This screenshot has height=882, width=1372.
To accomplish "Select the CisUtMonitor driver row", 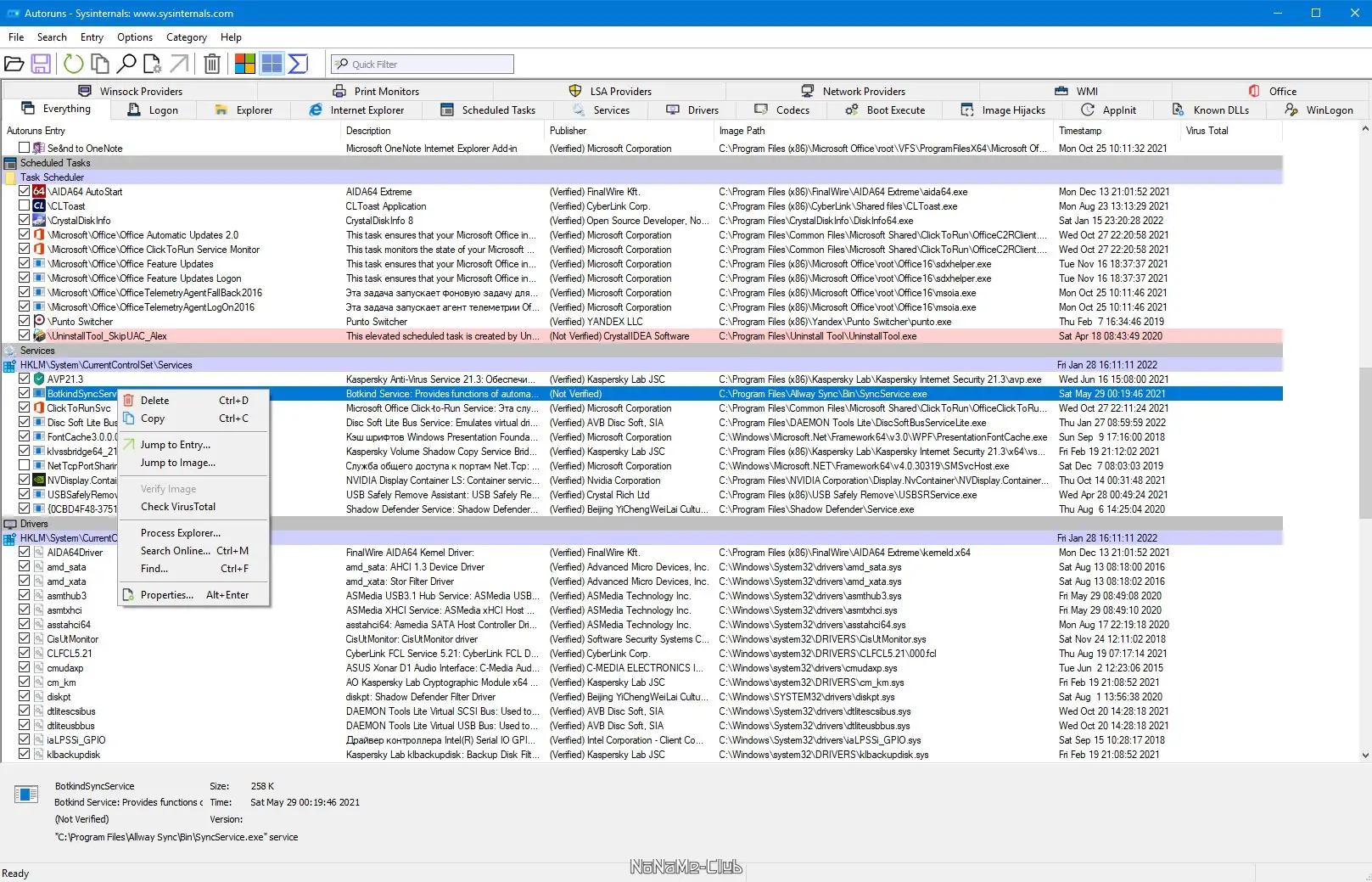I will coord(642,639).
